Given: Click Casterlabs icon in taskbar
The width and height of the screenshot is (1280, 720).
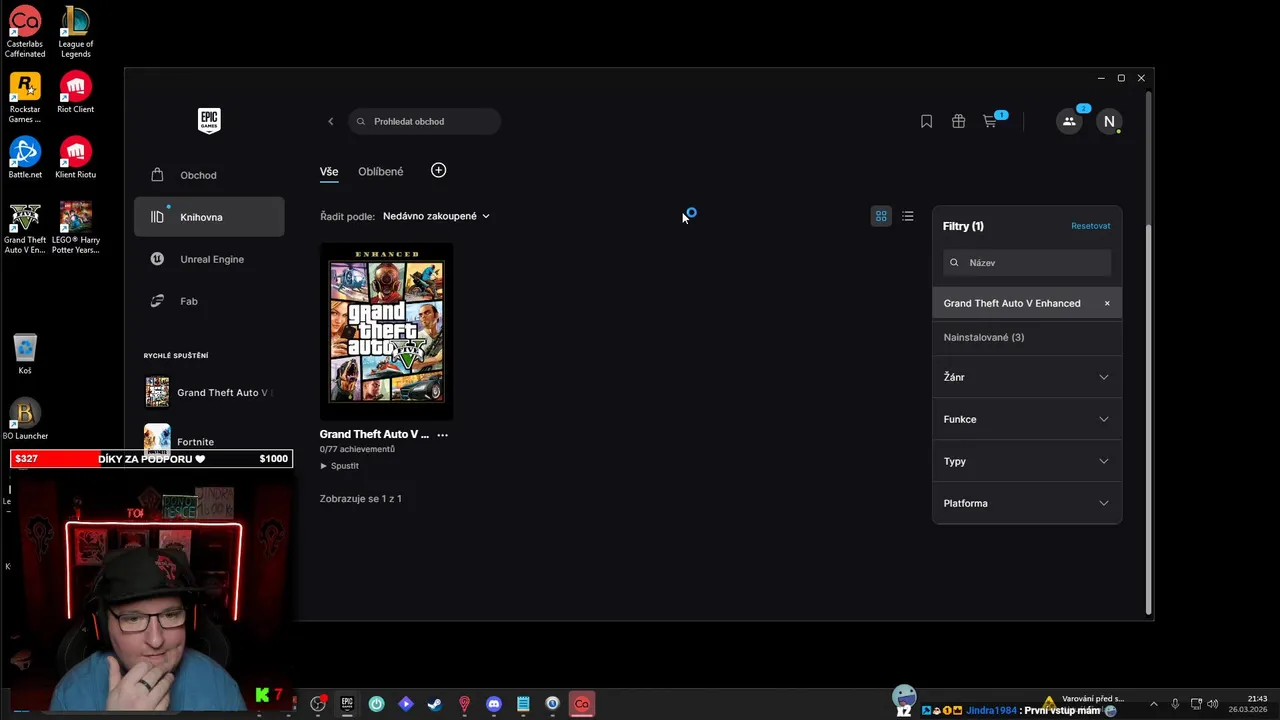Looking at the screenshot, I should pos(582,704).
